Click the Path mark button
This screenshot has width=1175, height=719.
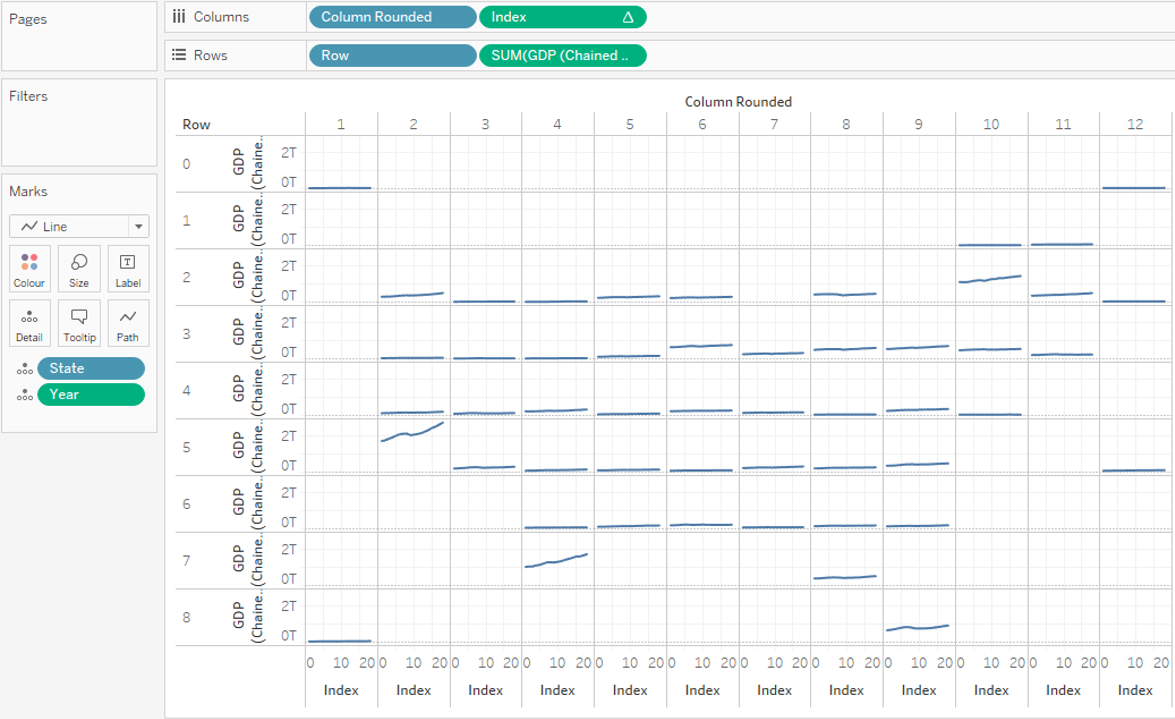point(128,323)
